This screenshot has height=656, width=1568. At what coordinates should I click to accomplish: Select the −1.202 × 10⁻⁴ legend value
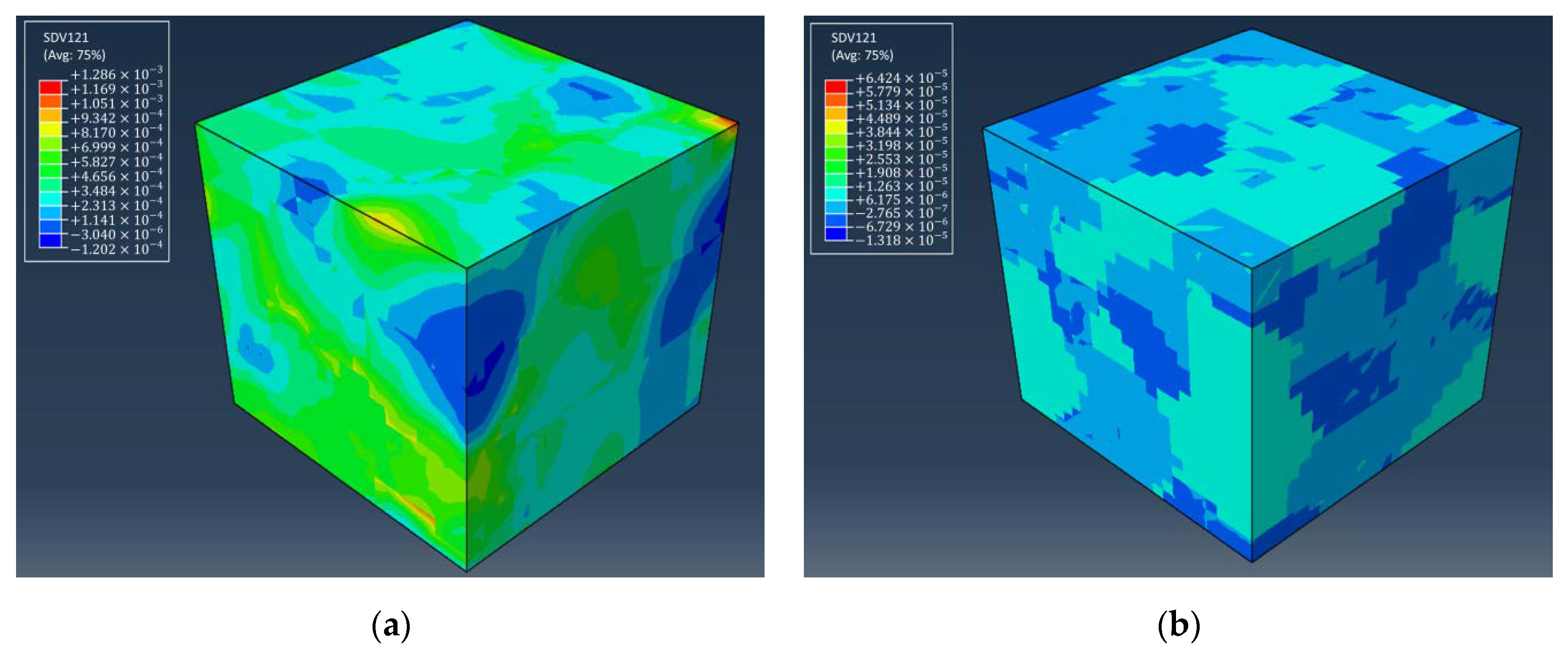click(116, 249)
